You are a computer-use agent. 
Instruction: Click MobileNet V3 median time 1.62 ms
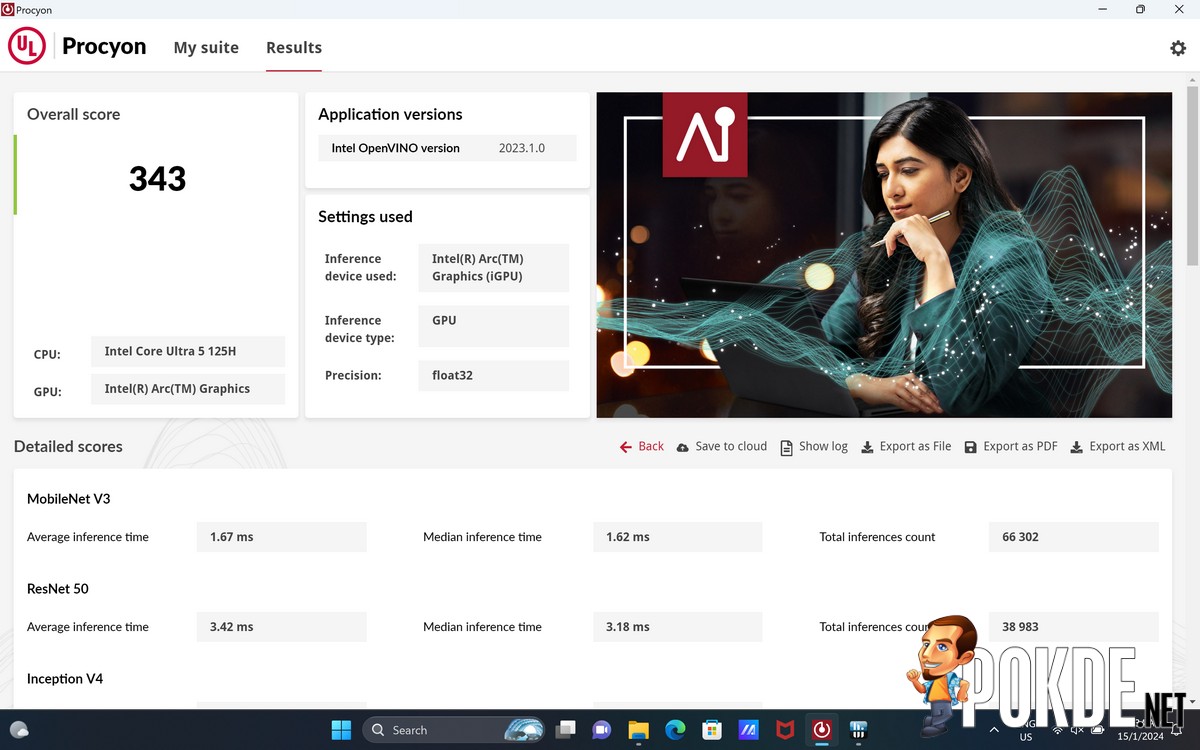(678, 537)
